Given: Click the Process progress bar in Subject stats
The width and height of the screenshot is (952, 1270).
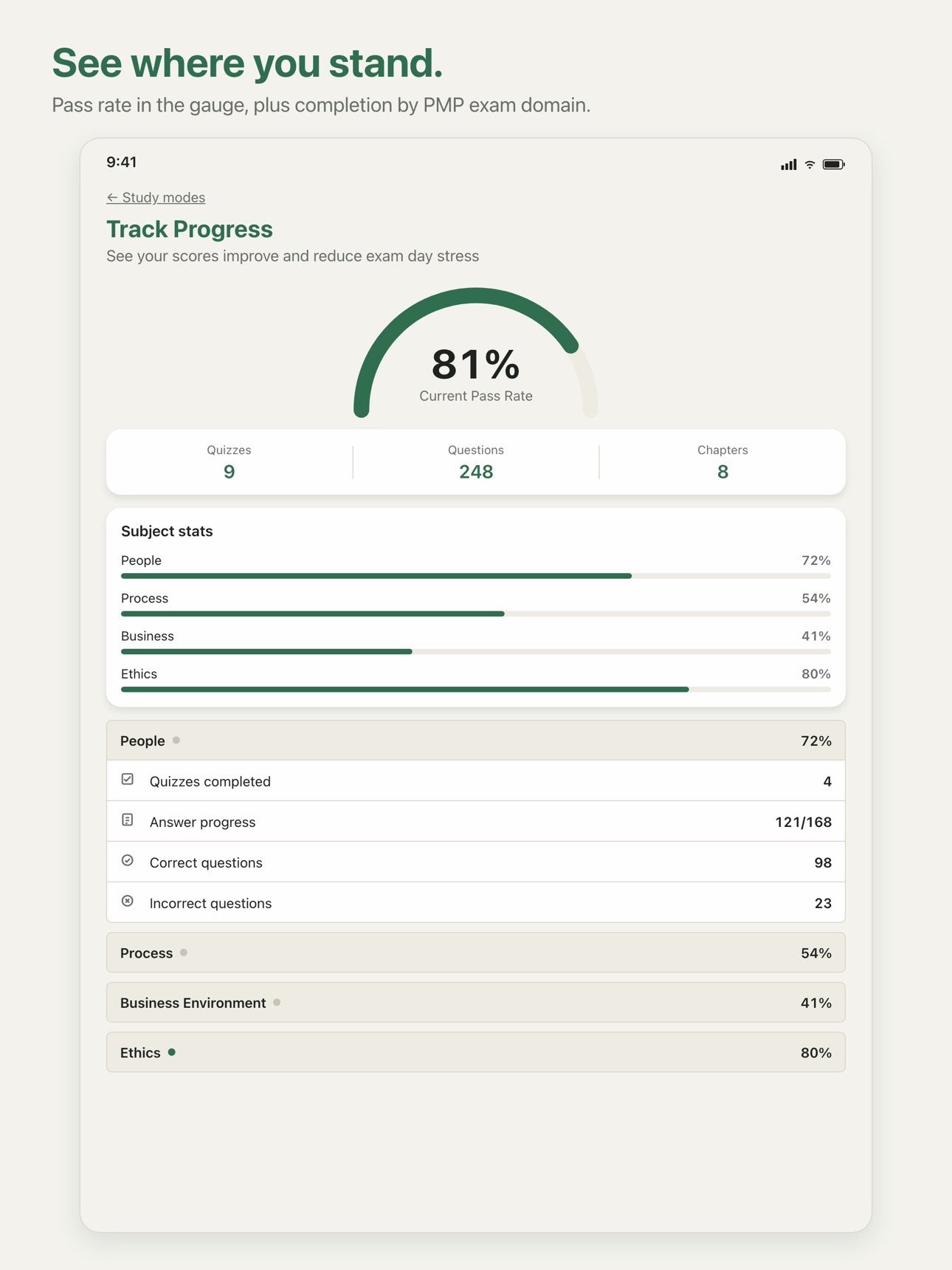Looking at the screenshot, I should point(476,614).
